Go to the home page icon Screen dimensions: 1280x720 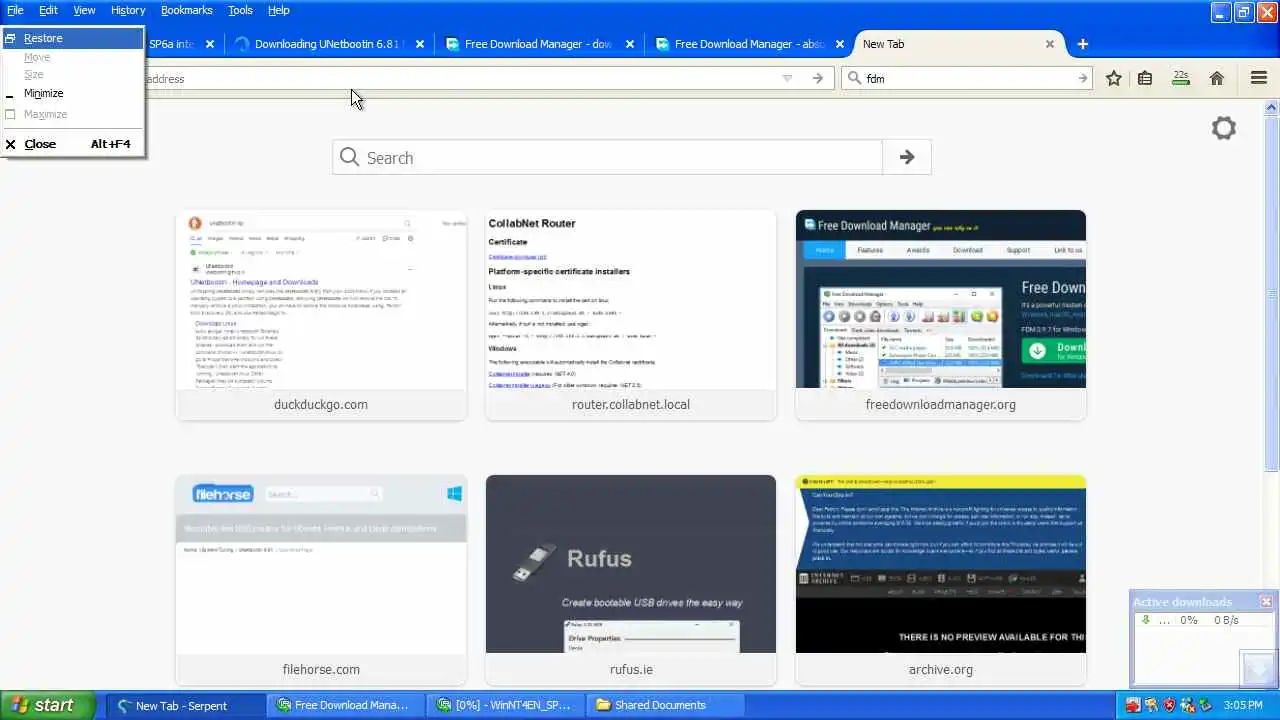coord(1217,78)
